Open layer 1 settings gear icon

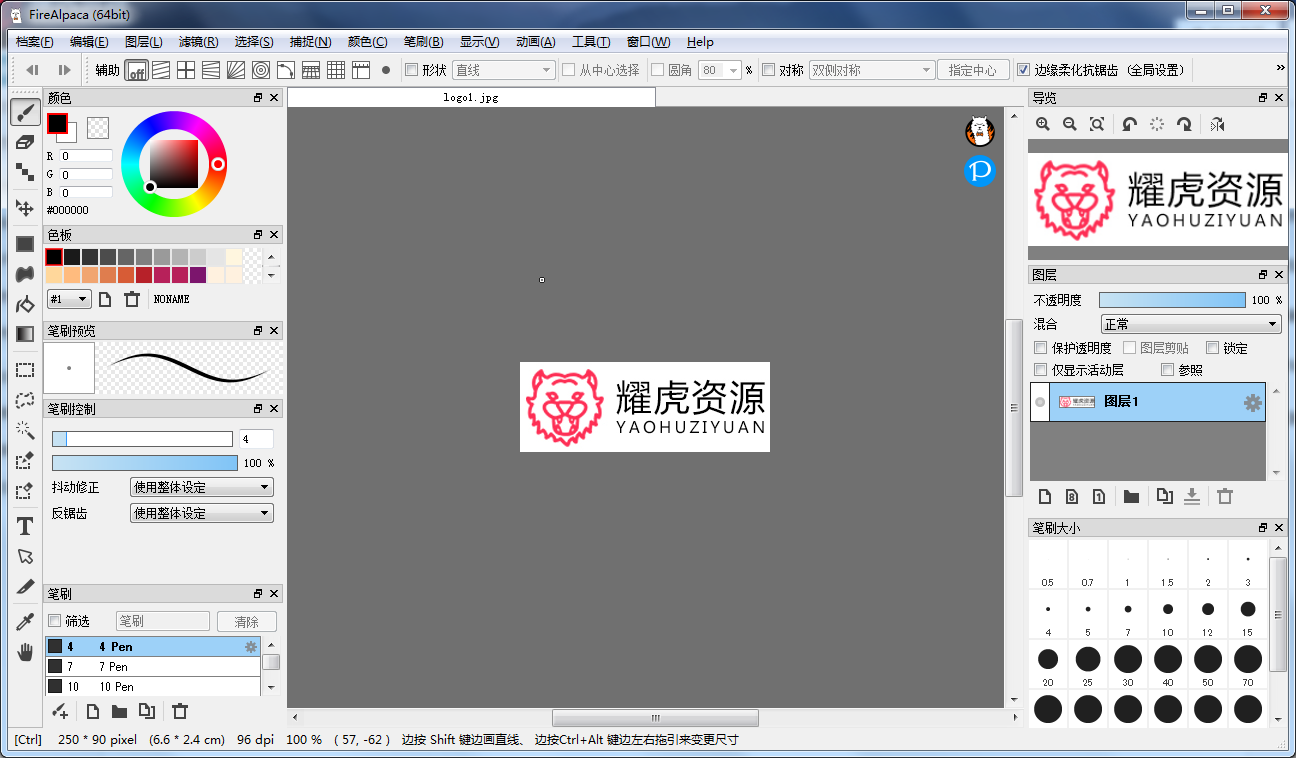[x=1252, y=402]
